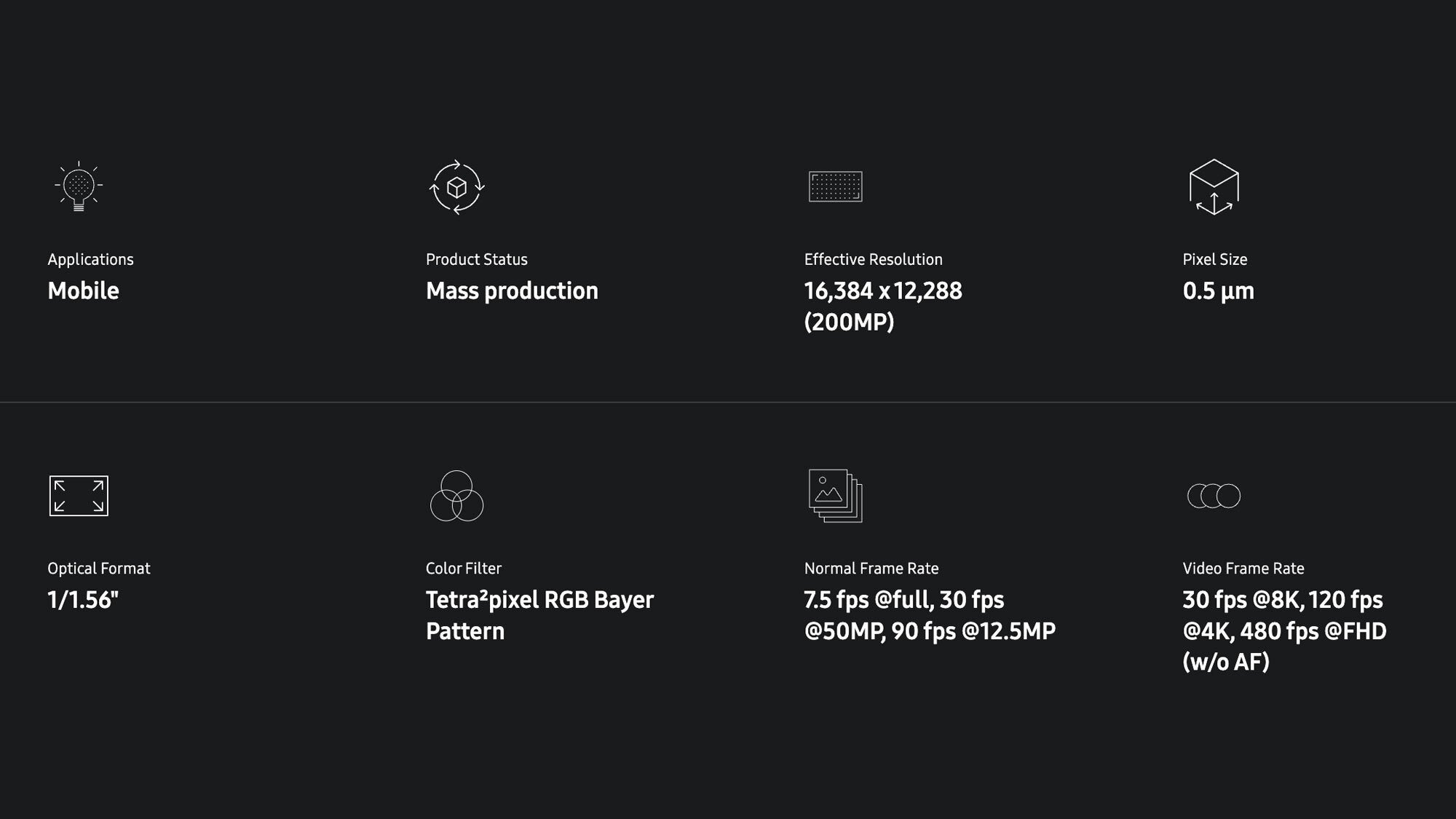Click the 0.5 µm pixel size value
Viewport: 1456px width, 819px height.
pyautogui.click(x=1218, y=290)
